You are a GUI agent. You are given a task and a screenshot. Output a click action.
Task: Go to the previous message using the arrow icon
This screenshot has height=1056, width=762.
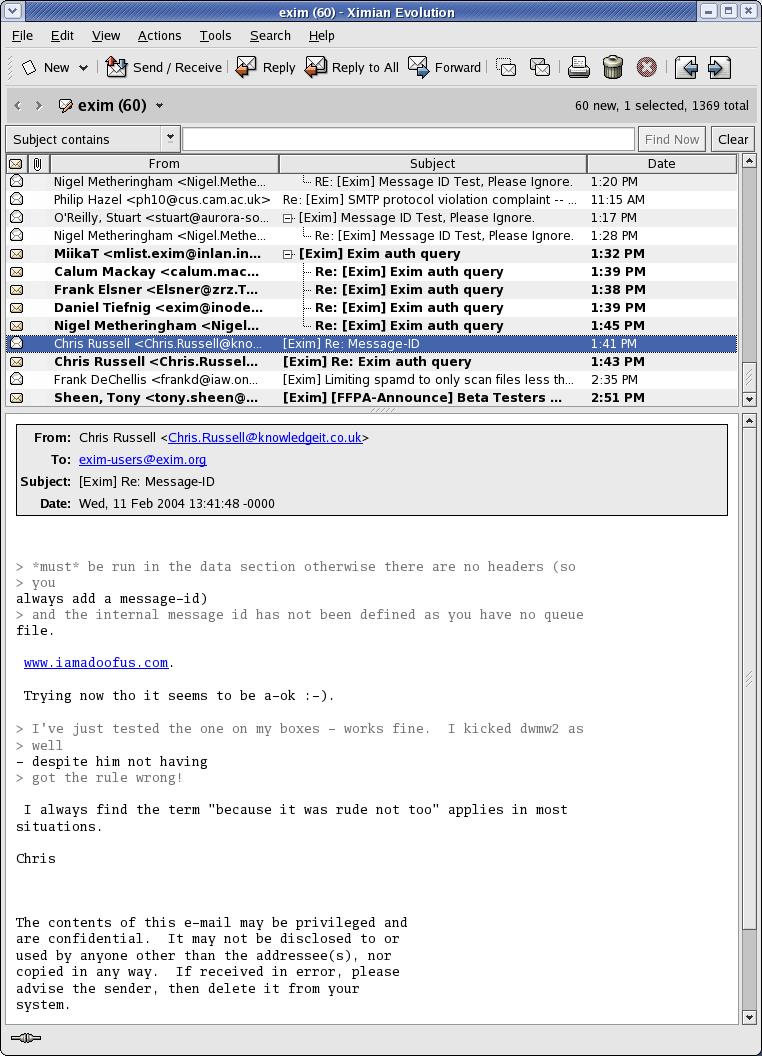click(685, 67)
